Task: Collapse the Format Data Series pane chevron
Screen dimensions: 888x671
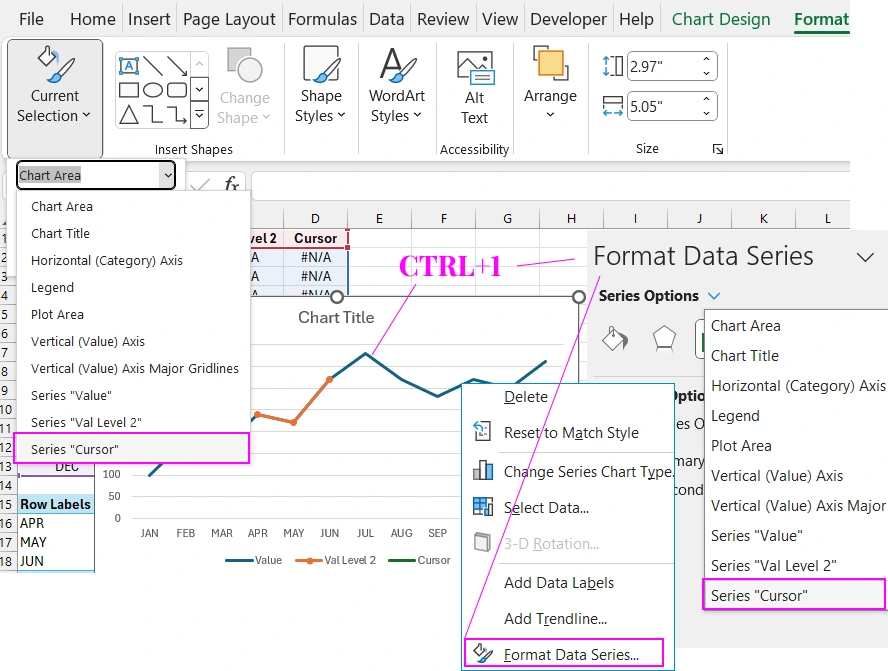Action: tap(866, 257)
